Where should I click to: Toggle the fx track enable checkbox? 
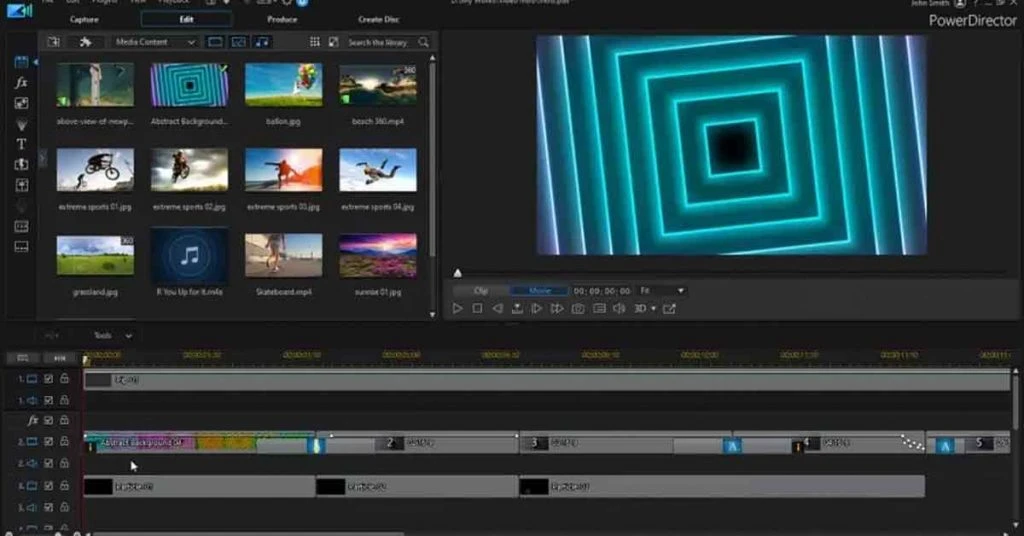pos(48,420)
